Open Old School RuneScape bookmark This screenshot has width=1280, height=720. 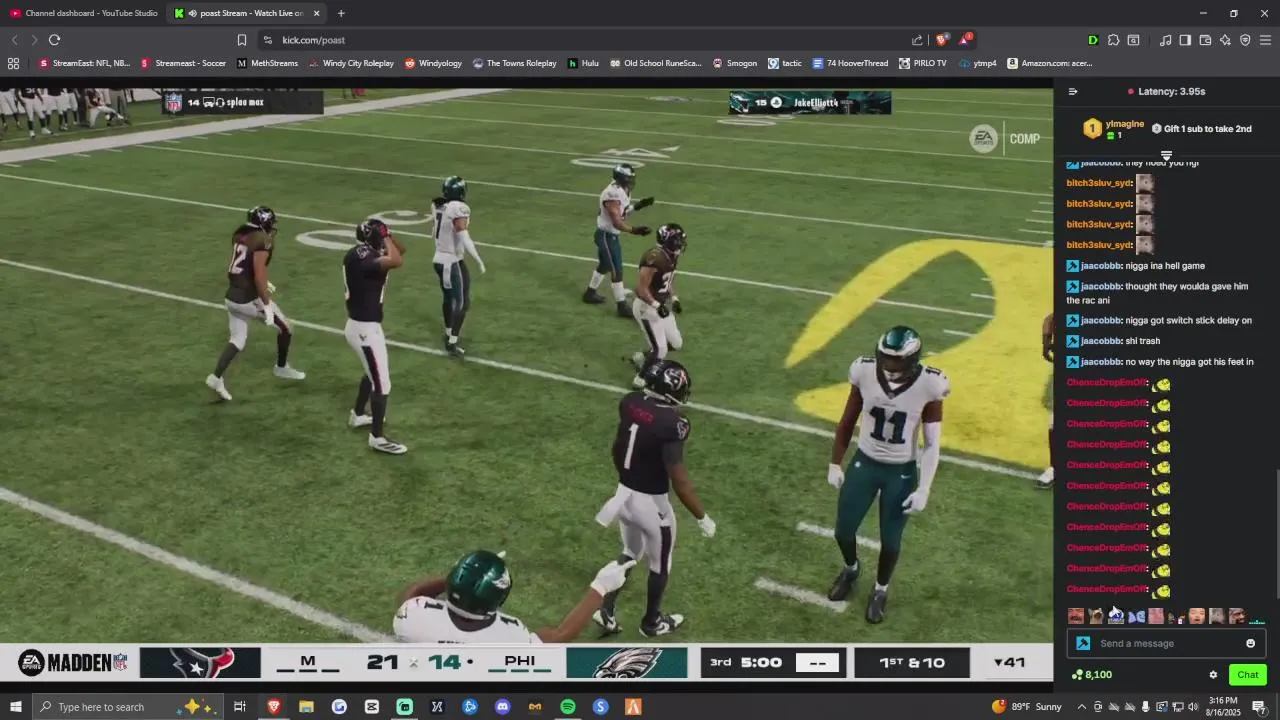655,63
